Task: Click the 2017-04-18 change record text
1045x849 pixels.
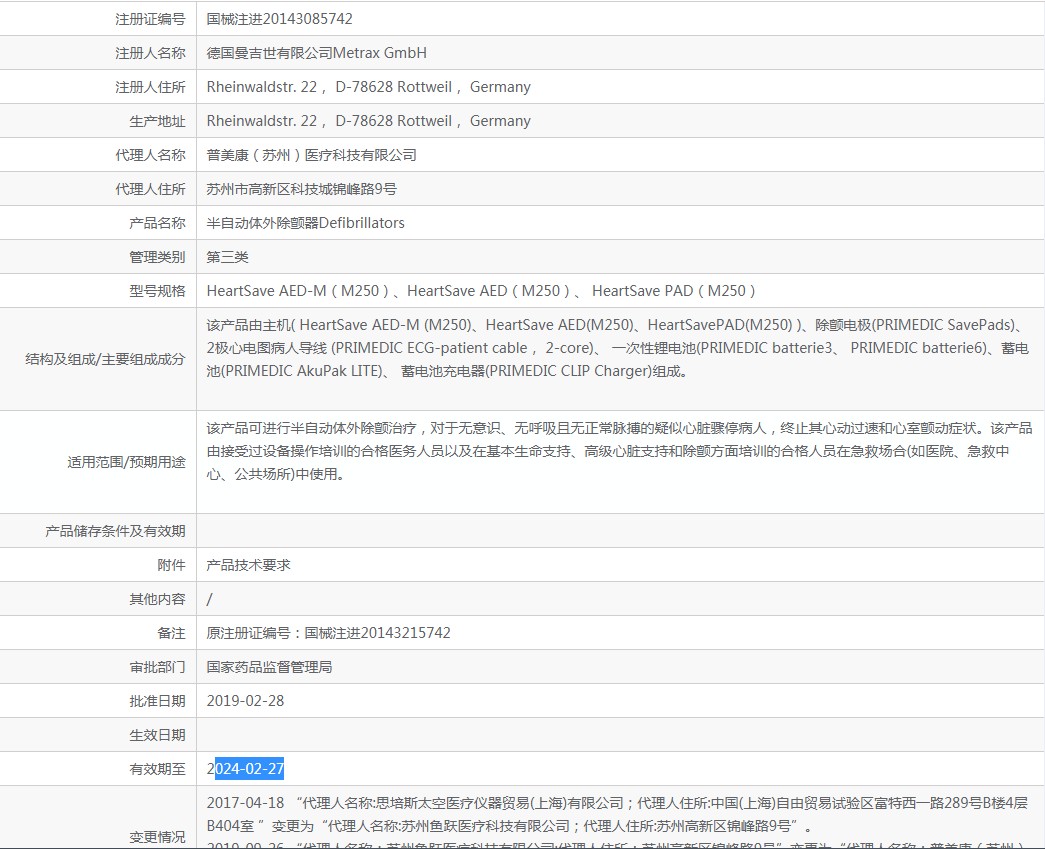Action: (617, 814)
